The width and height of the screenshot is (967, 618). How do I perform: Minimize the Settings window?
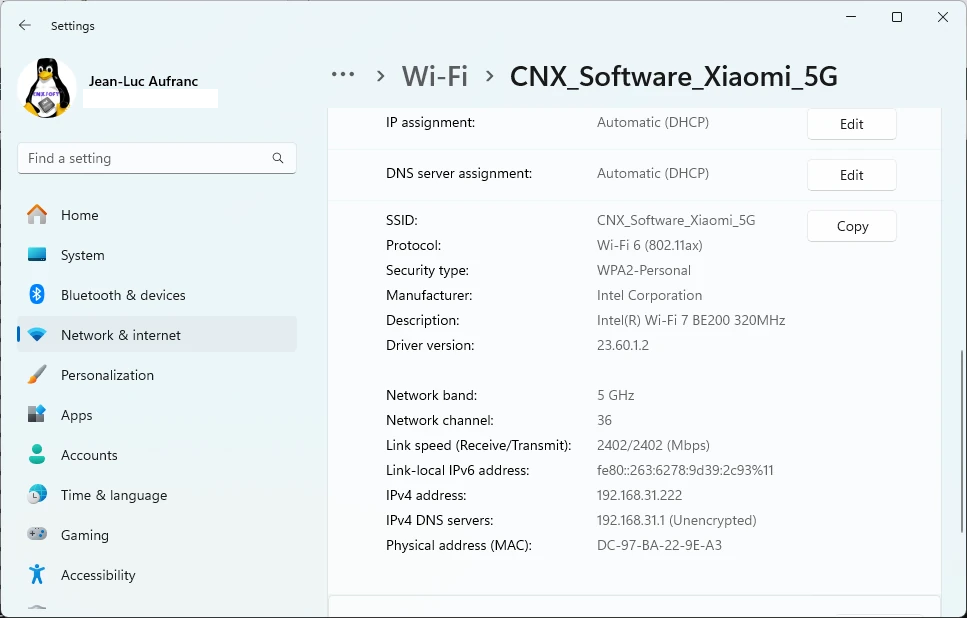pyautogui.click(x=851, y=17)
